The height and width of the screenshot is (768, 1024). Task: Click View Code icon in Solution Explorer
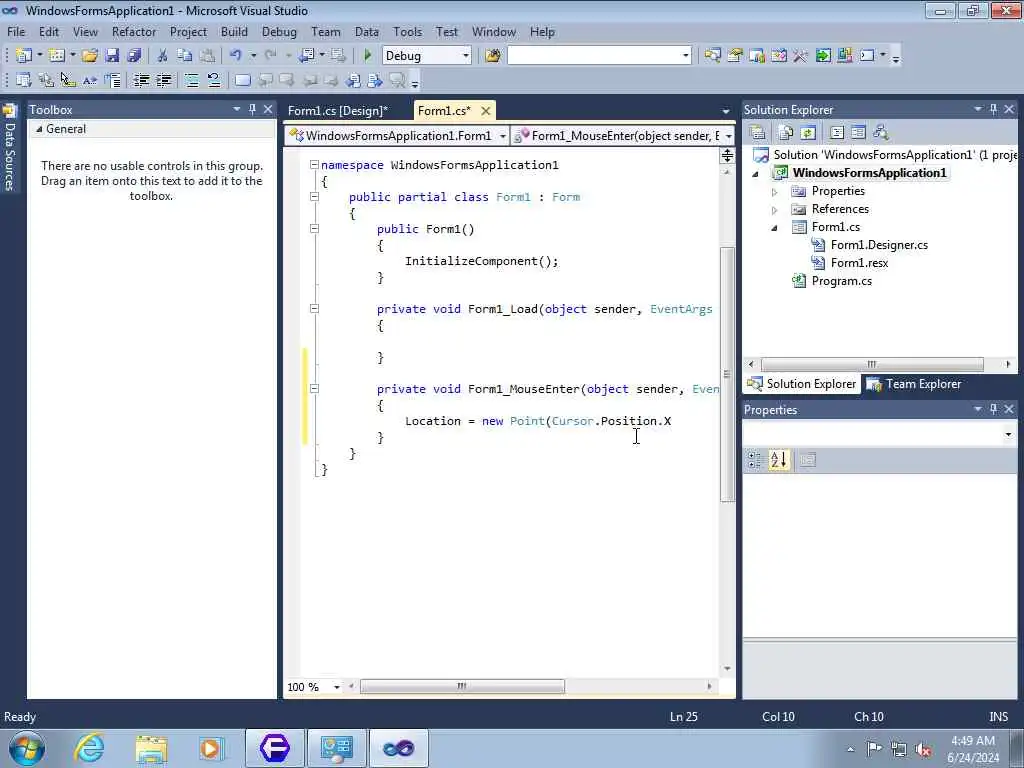[837, 133]
